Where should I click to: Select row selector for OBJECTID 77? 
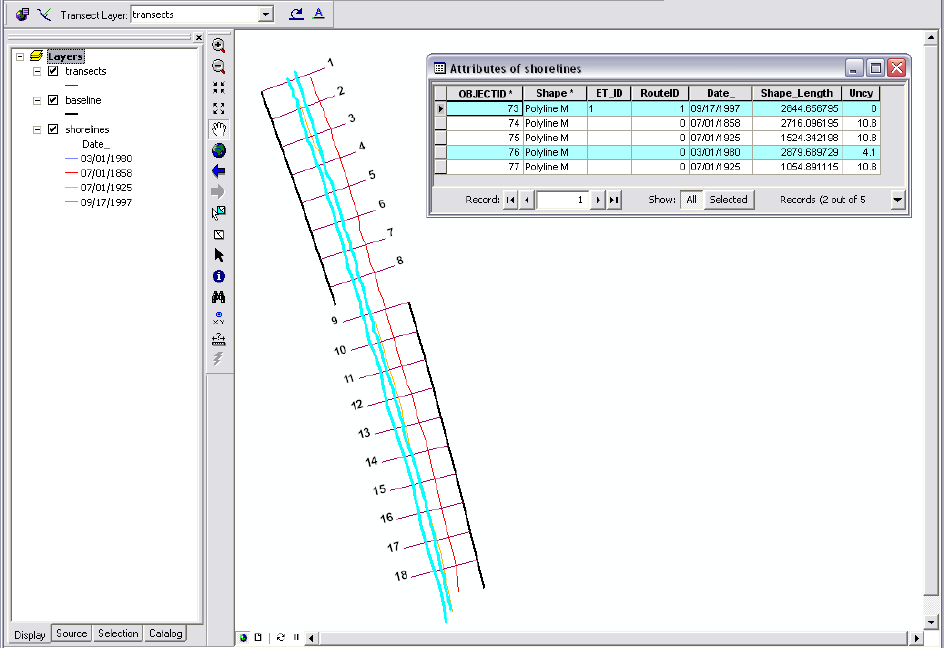click(440, 167)
